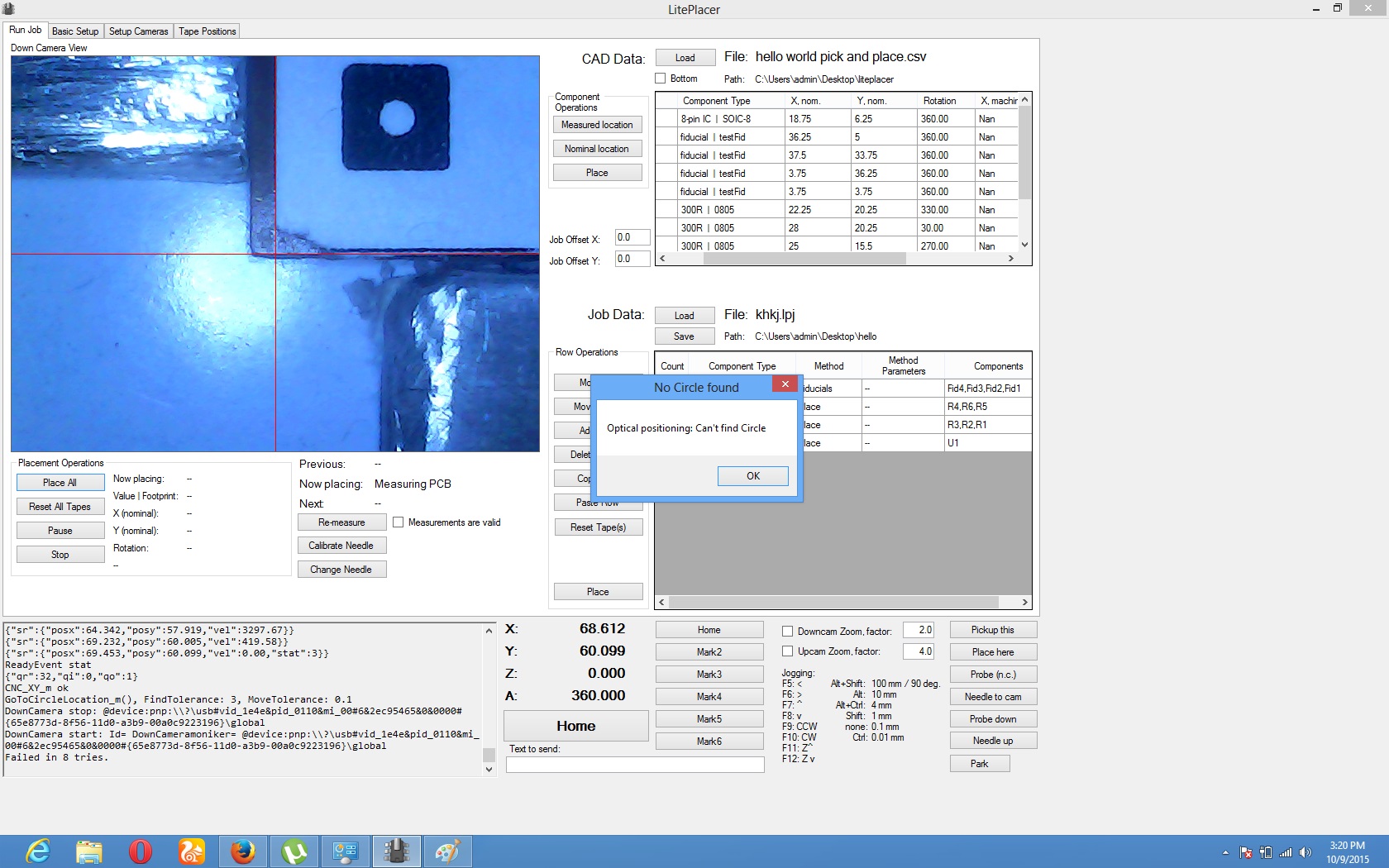
Task: Click Place button under Row Operations
Action: 598,592
